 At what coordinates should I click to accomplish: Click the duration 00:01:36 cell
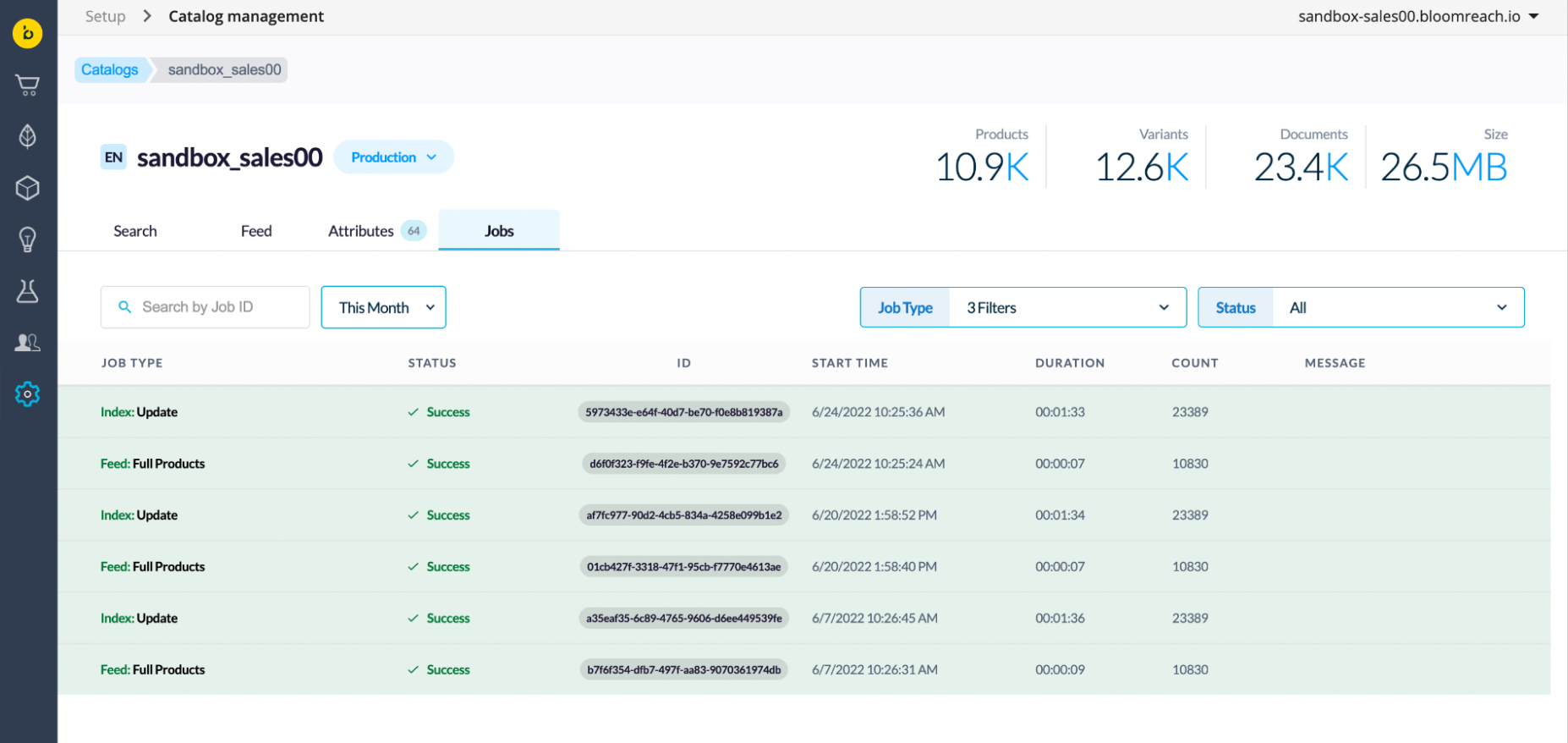click(1060, 619)
